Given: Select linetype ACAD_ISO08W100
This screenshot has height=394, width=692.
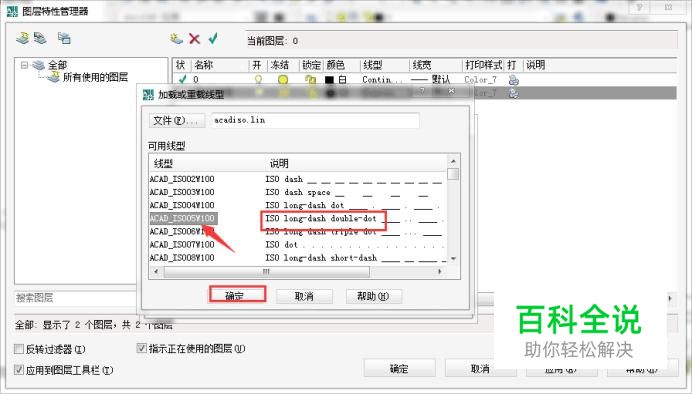Looking at the screenshot, I should tap(182, 258).
